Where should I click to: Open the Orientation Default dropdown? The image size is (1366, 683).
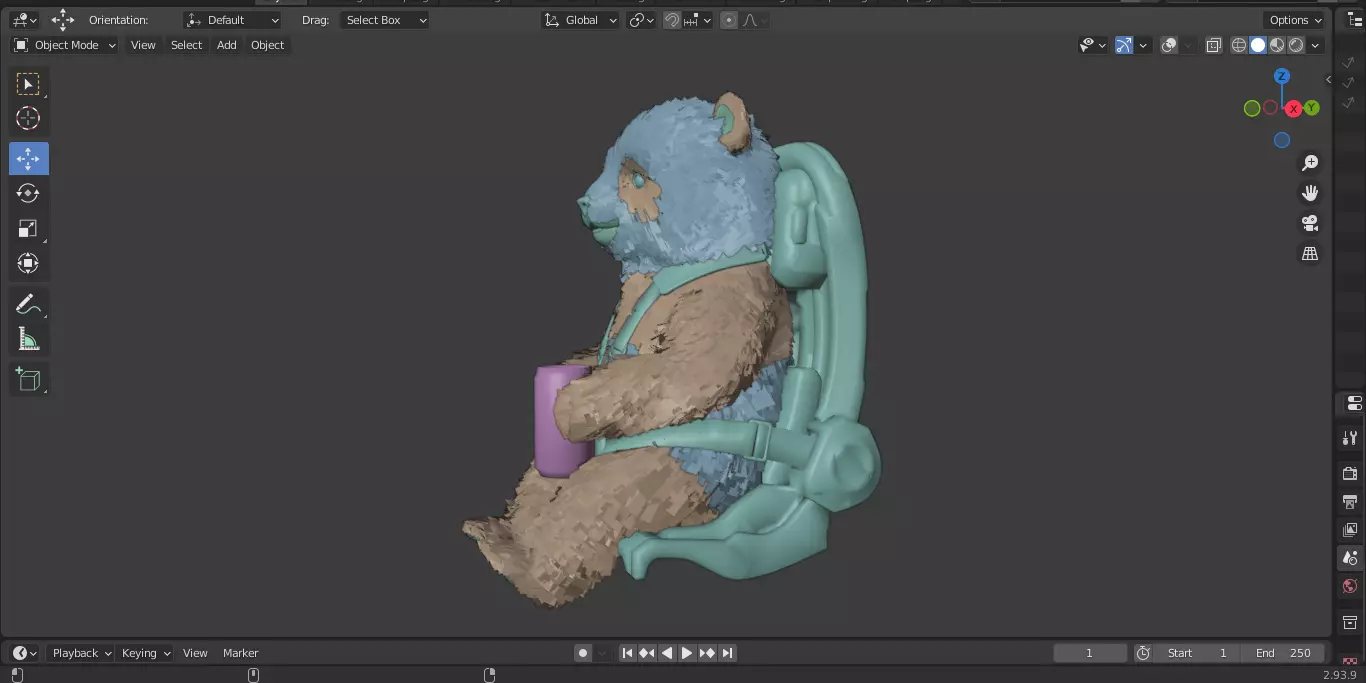tap(233, 20)
